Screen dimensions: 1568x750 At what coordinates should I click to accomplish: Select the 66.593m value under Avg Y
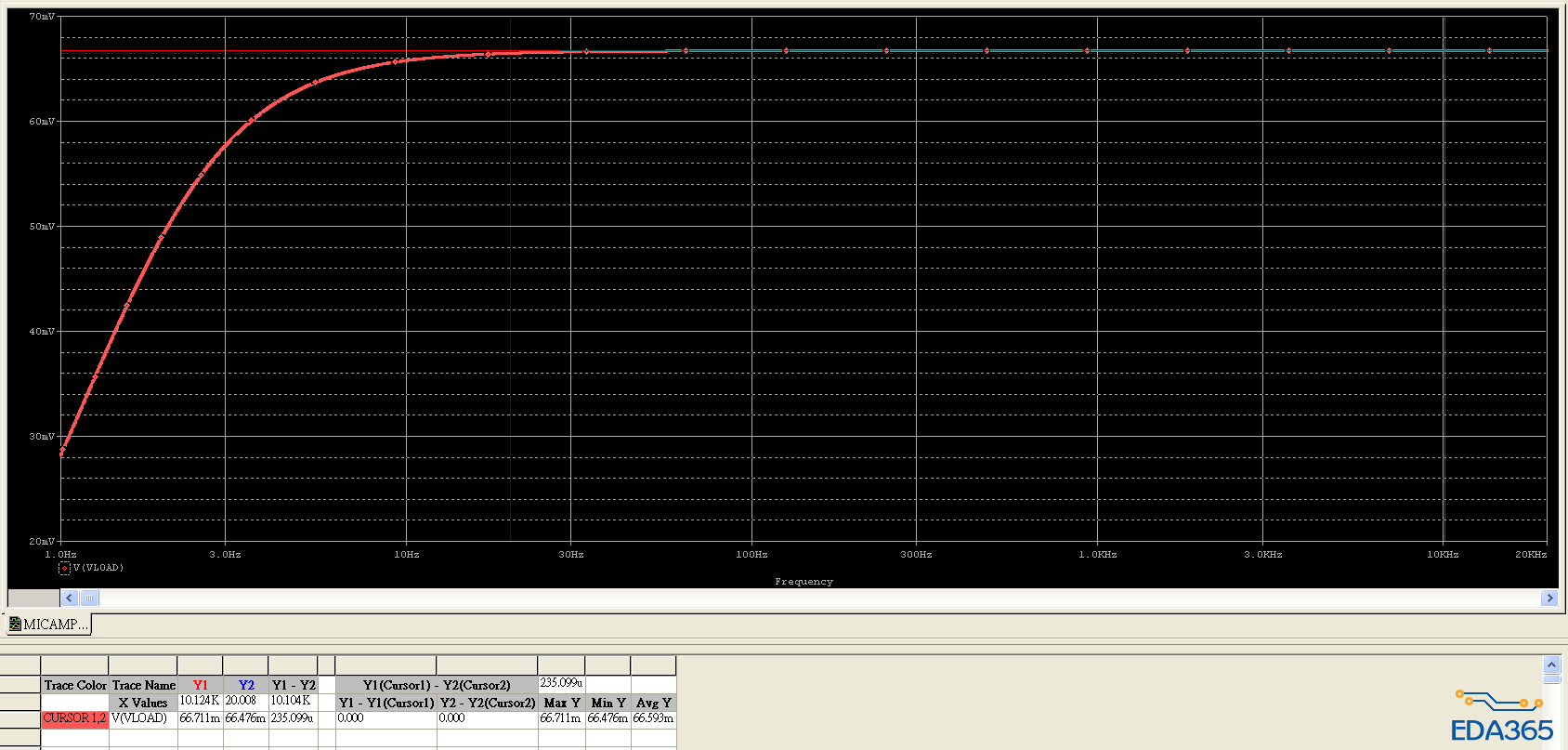[x=653, y=718]
